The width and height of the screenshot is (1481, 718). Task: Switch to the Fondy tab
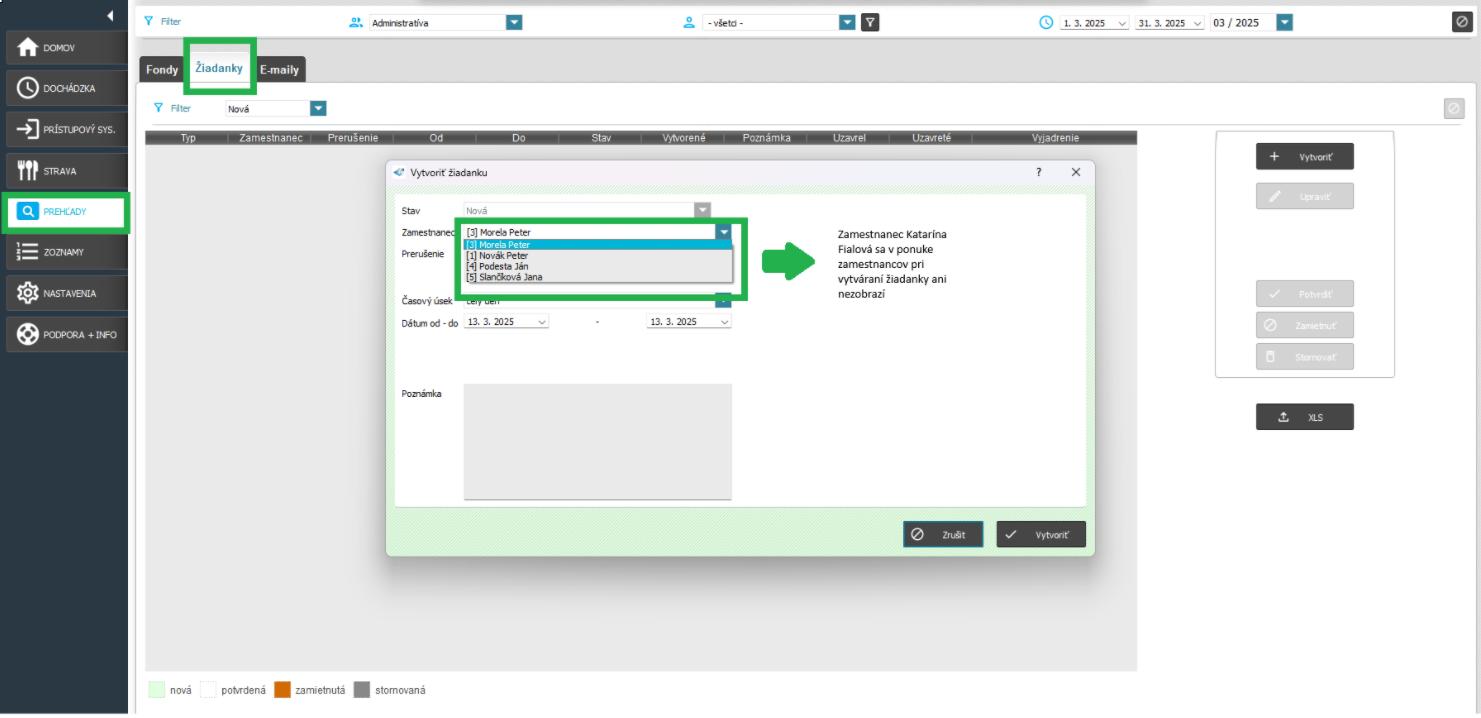pos(162,70)
